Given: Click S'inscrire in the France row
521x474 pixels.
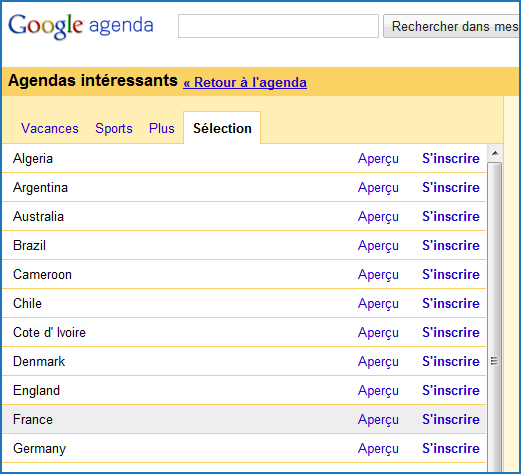Looking at the screenshot, I should [451, 419].
